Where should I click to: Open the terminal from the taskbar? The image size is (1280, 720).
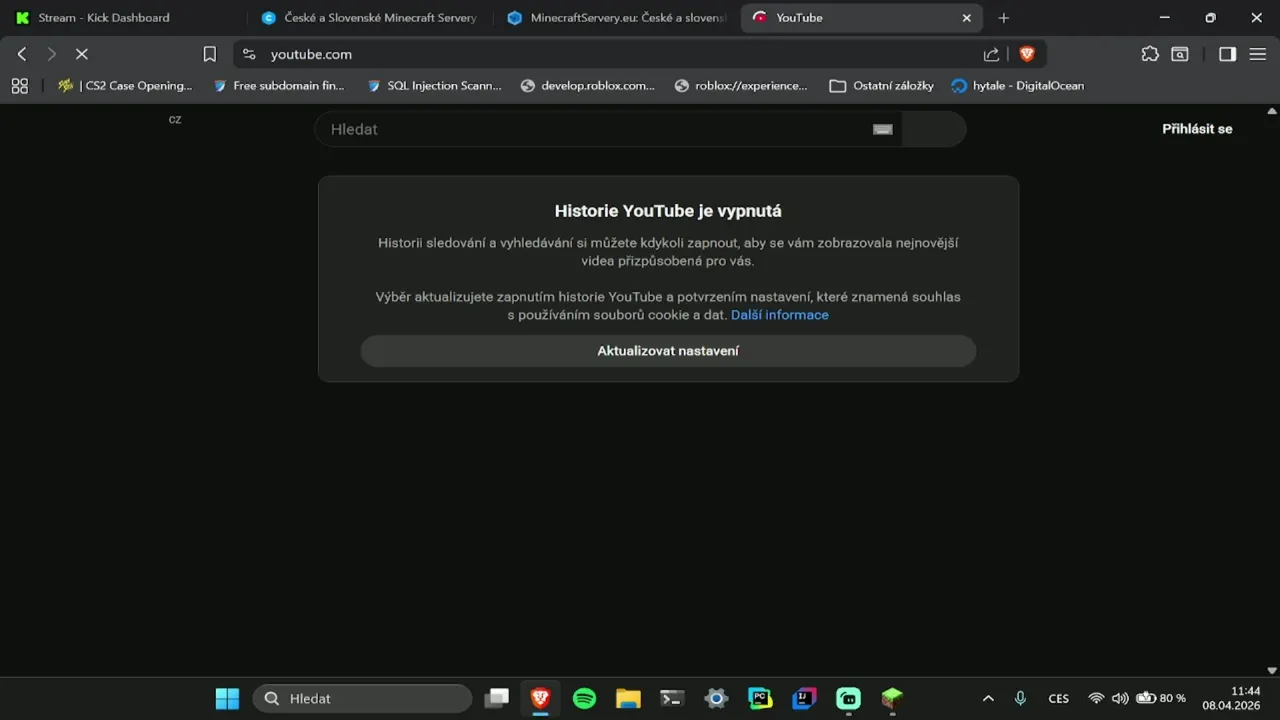[x=672, y=698]
